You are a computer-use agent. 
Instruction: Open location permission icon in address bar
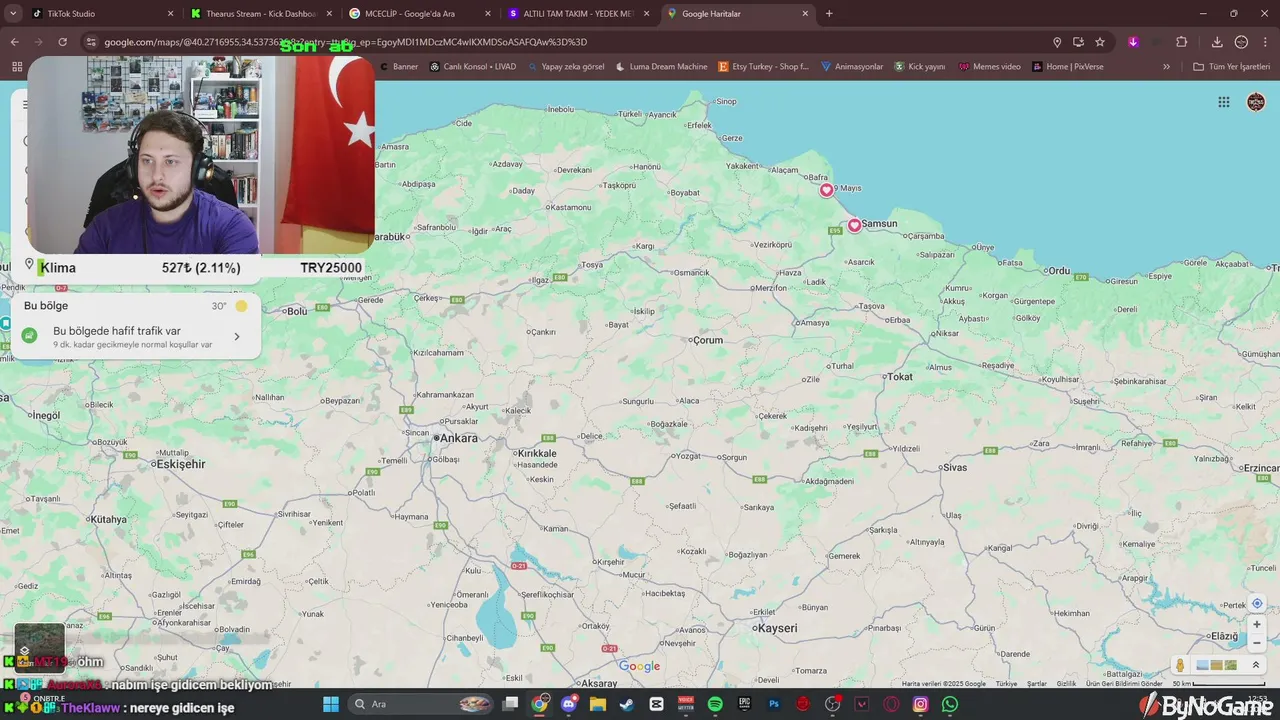pyautogui.click(x=1057, y=42)
